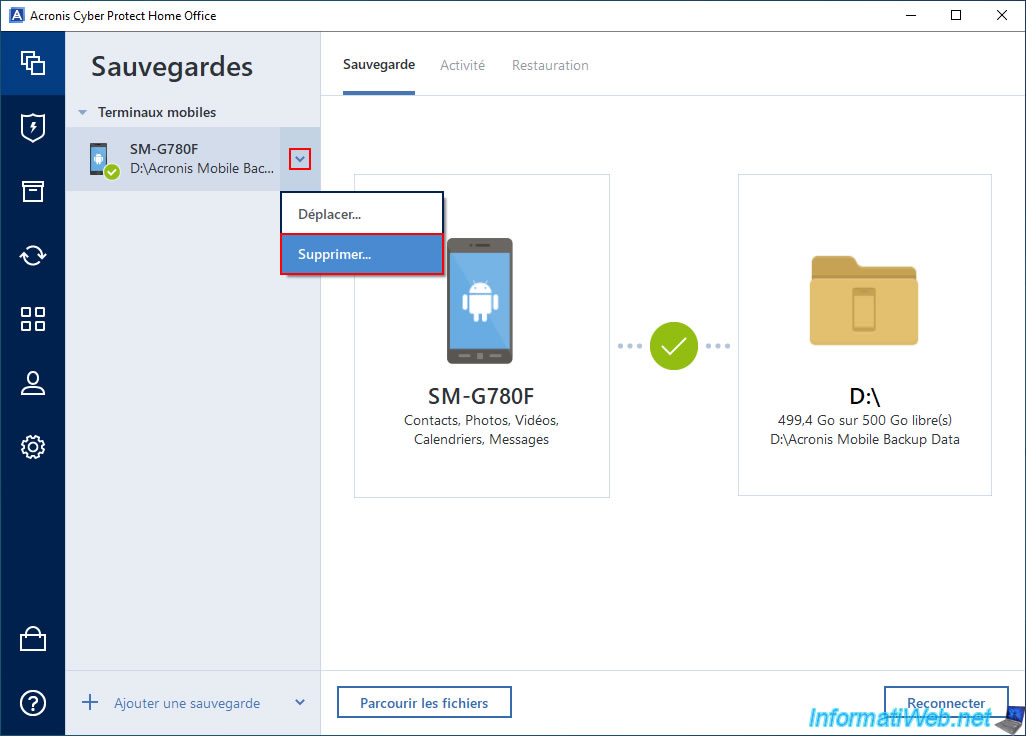Screen dimensions: 1026x736
Task: Open the shopping bag store icon
Action: tap(33, 639)
